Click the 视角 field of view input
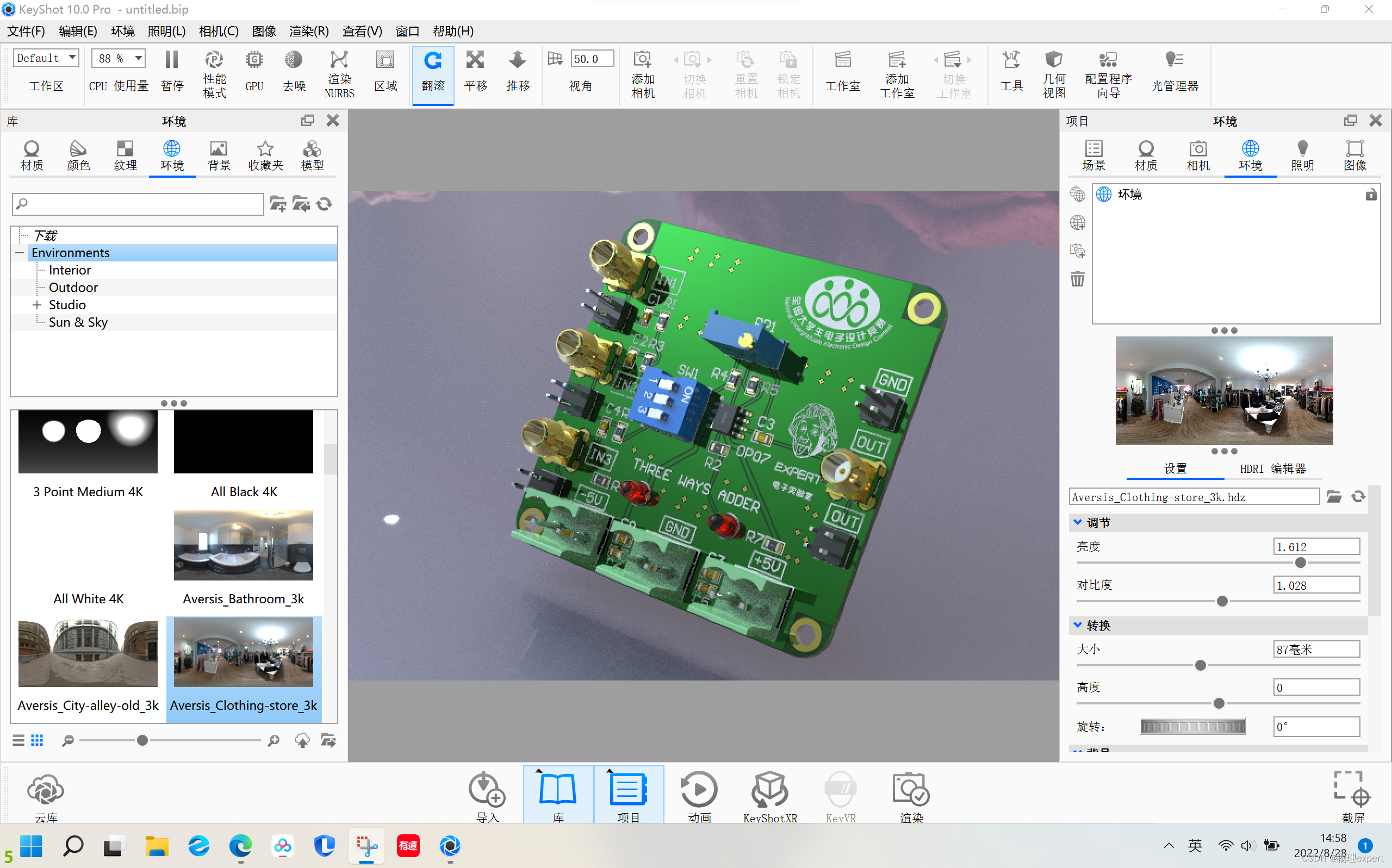 point(592,59)
